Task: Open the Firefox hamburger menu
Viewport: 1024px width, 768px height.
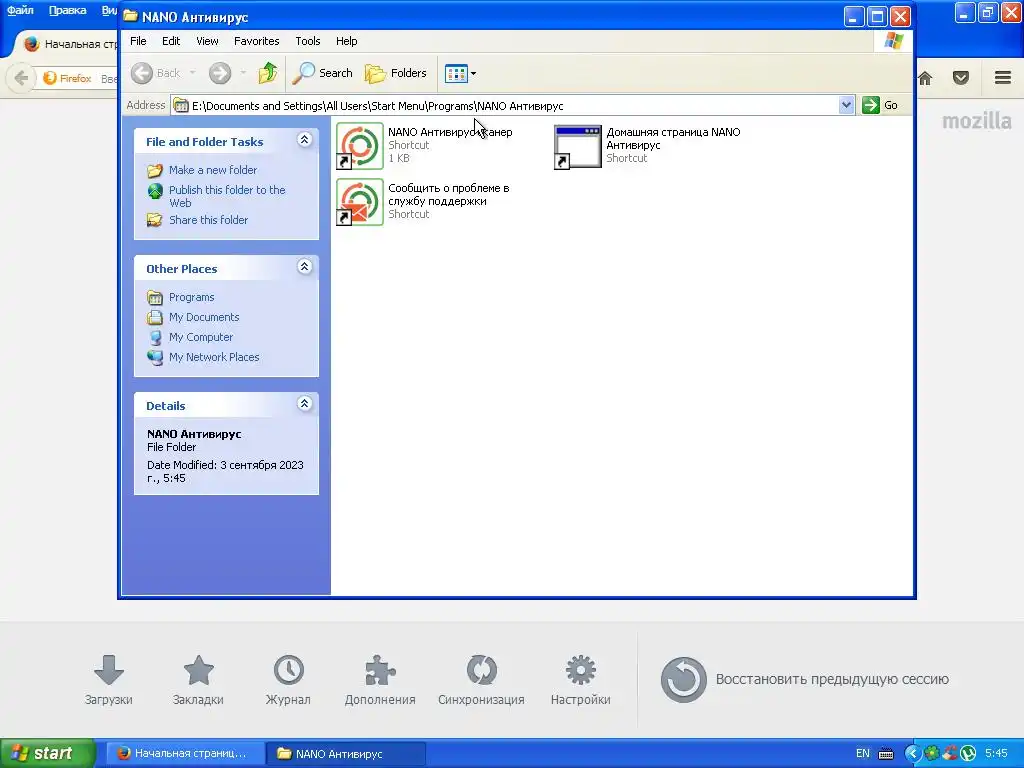Action: pyautogui.click(x=1003, y=78)
